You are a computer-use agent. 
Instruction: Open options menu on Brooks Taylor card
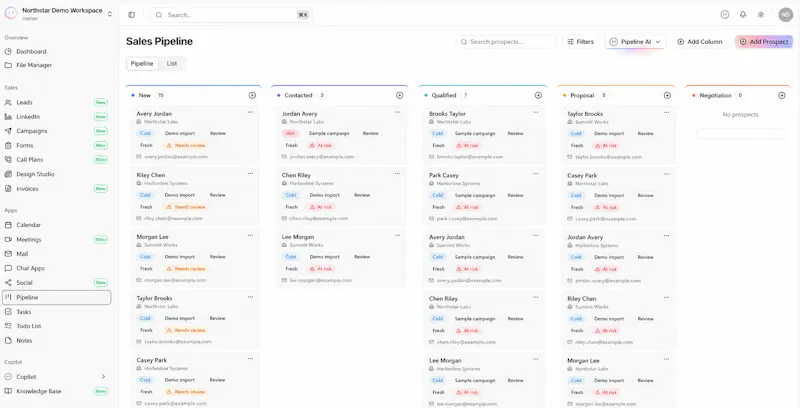[x=536, y=112]
